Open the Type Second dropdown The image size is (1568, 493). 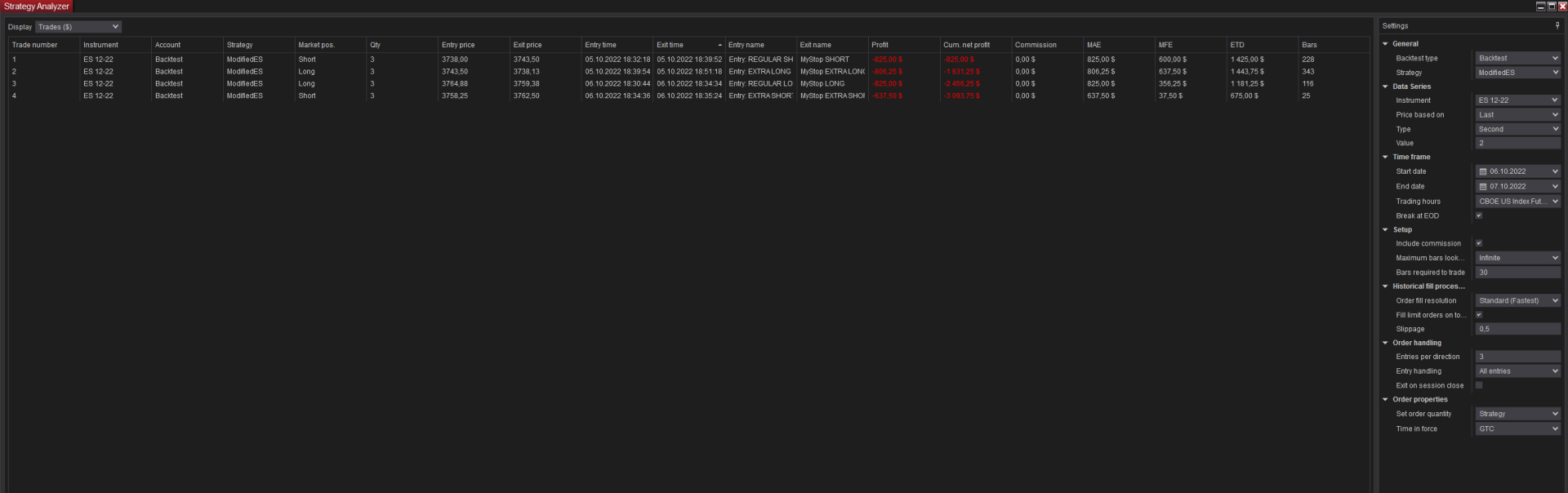click(1517, 129)
